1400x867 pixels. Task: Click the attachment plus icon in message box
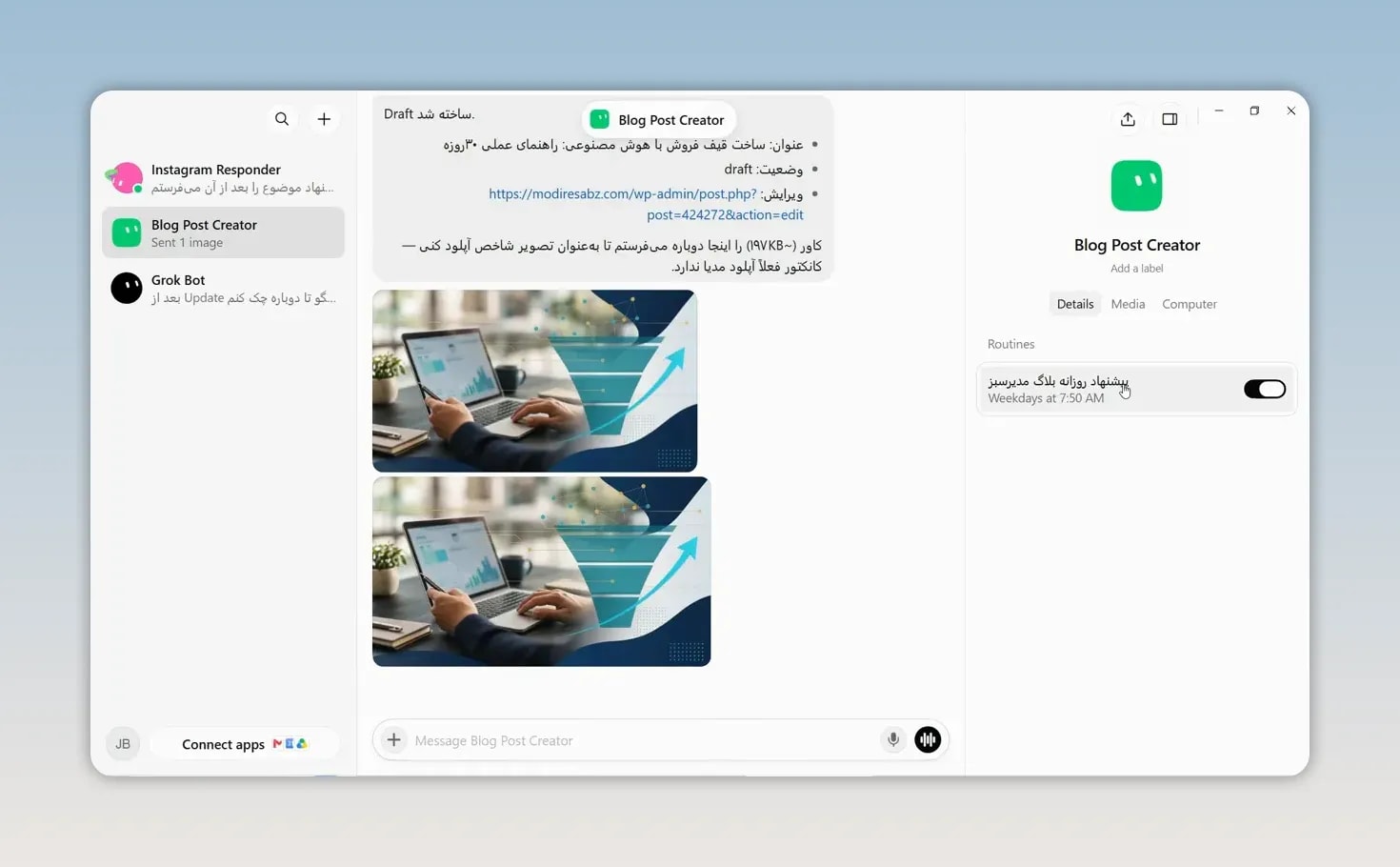[393, 740]
